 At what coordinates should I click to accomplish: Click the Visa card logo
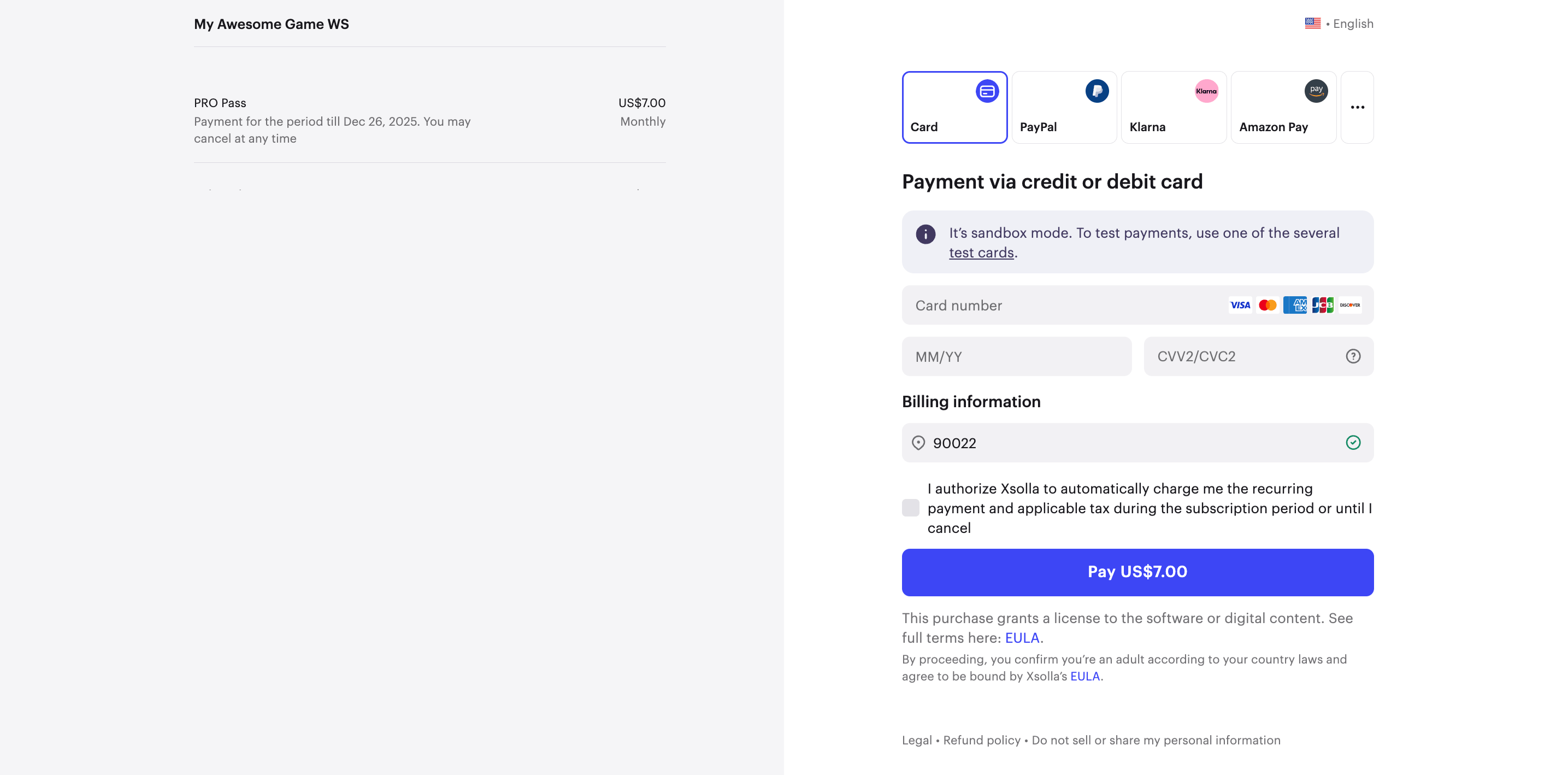tap(1240, 305)
